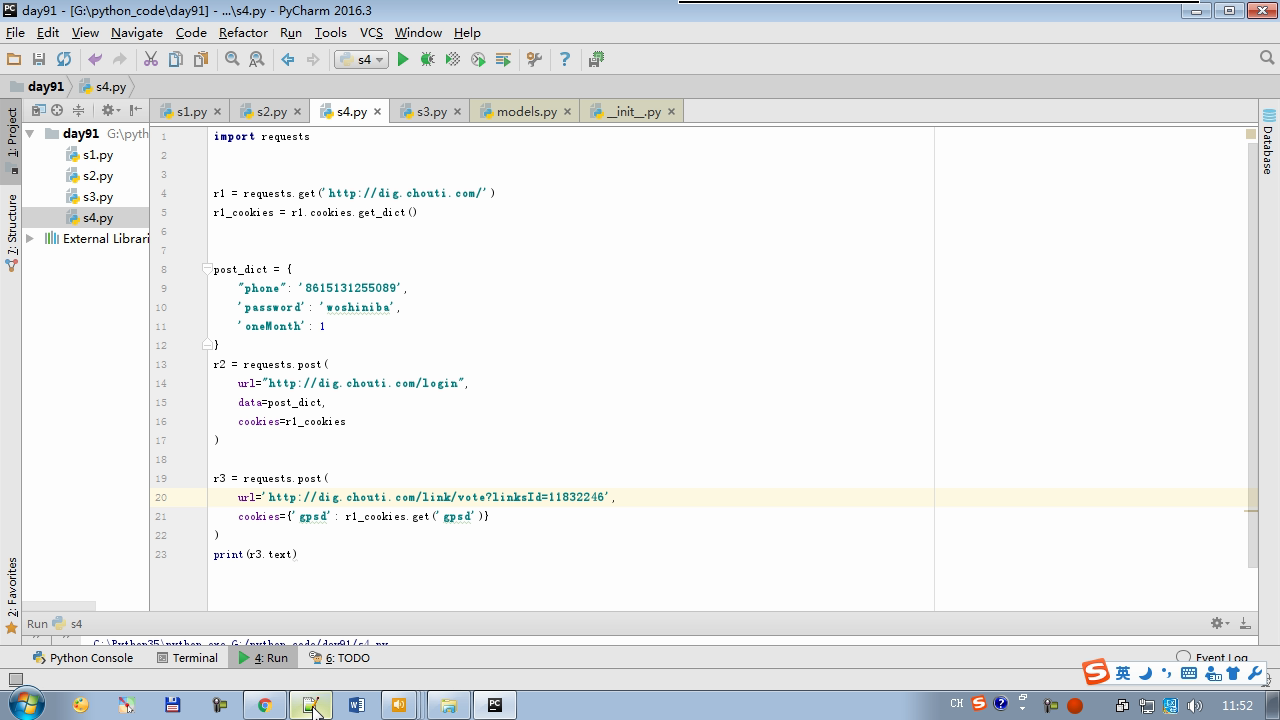The height and width of the screenshot is (720, 1280).
Task: Synchronize files using the refresh icon
Action: coord(64,60)
